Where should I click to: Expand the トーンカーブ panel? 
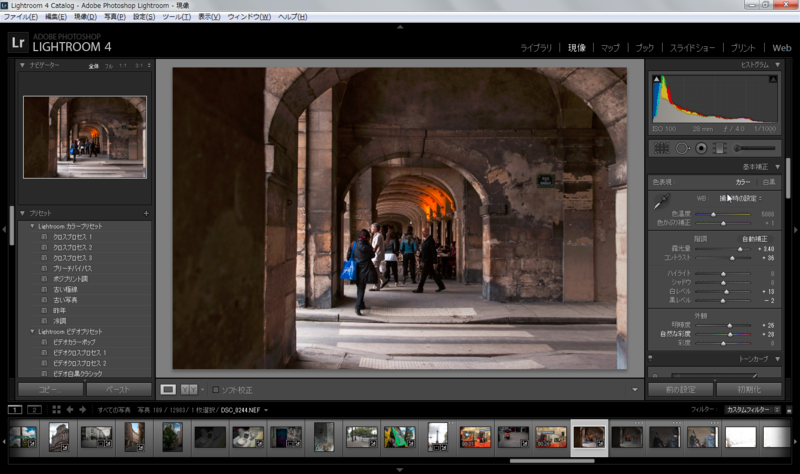coord(778,359)
